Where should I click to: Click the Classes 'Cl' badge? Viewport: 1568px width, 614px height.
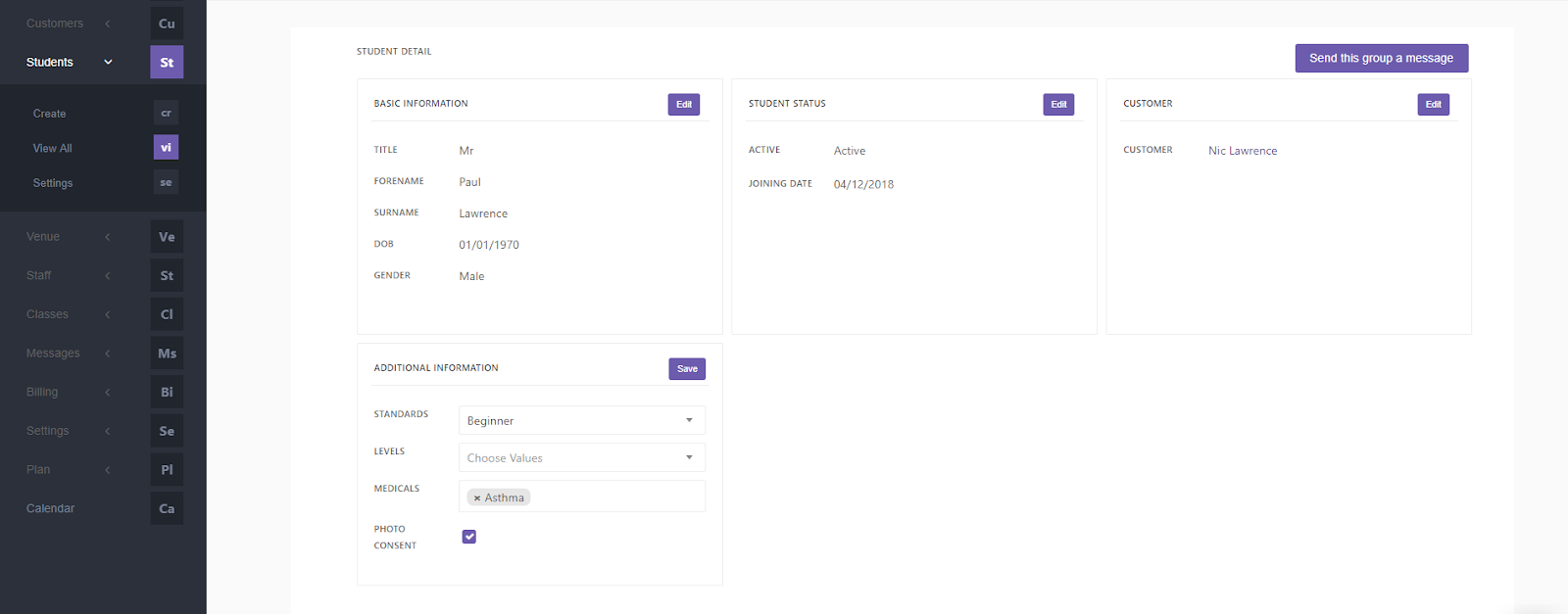(167, 314)
